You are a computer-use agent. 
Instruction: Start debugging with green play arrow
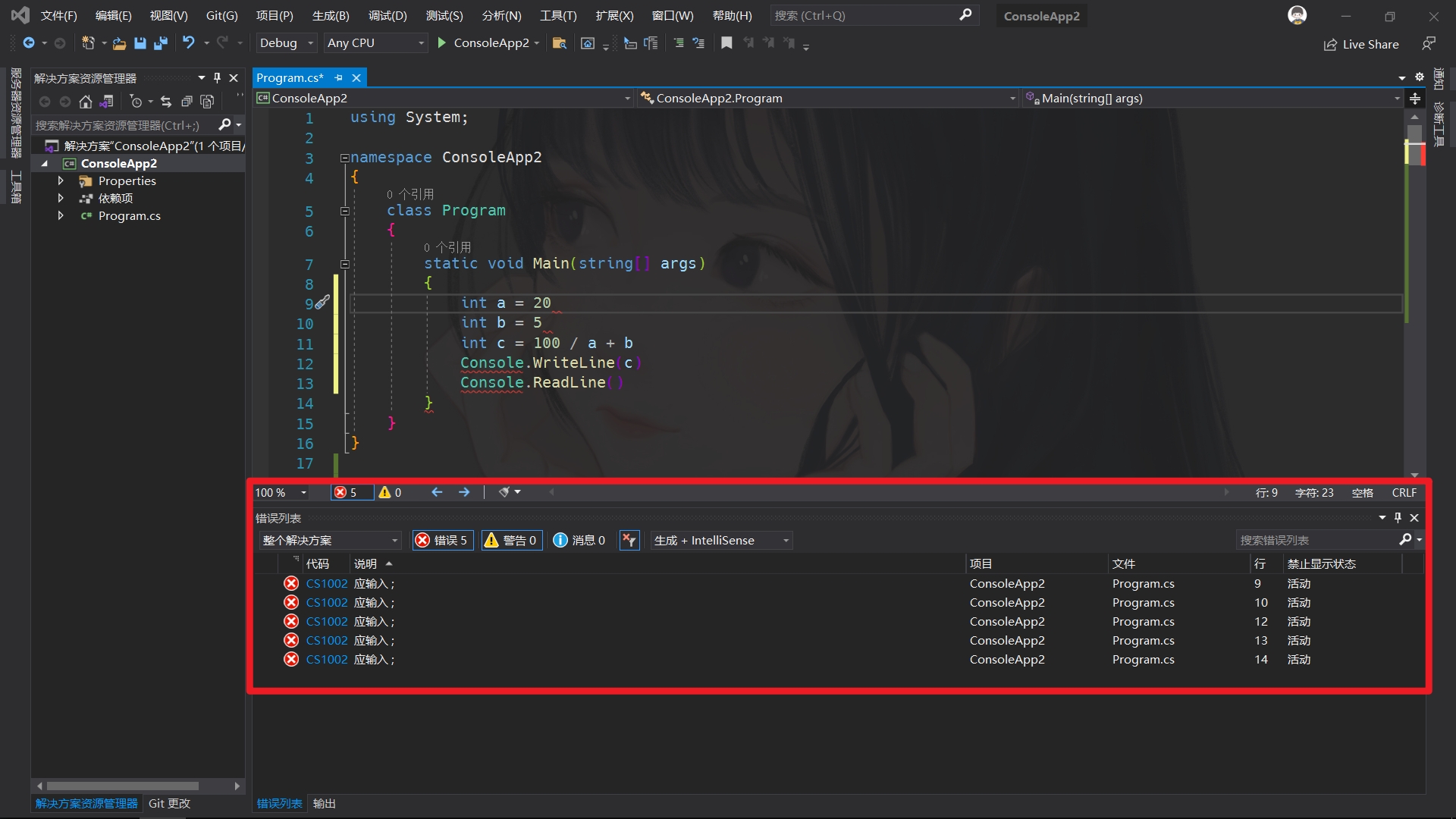[x=442, y=43]
